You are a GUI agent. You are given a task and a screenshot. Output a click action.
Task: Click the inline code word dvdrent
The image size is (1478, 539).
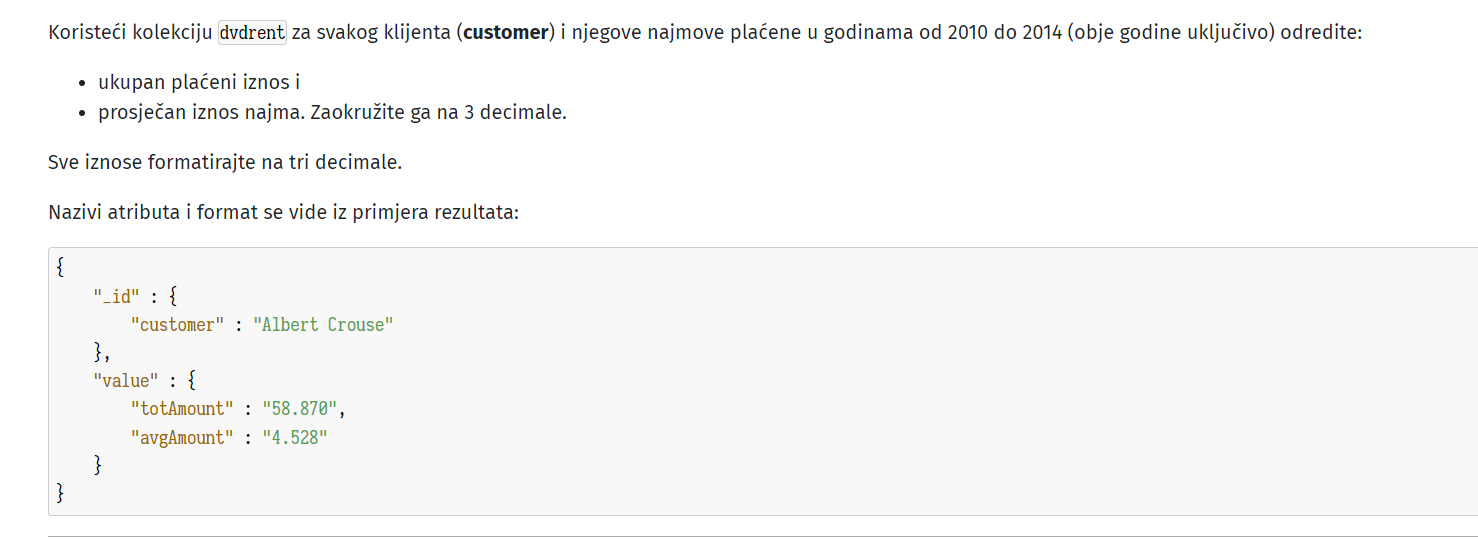[253, 33]
